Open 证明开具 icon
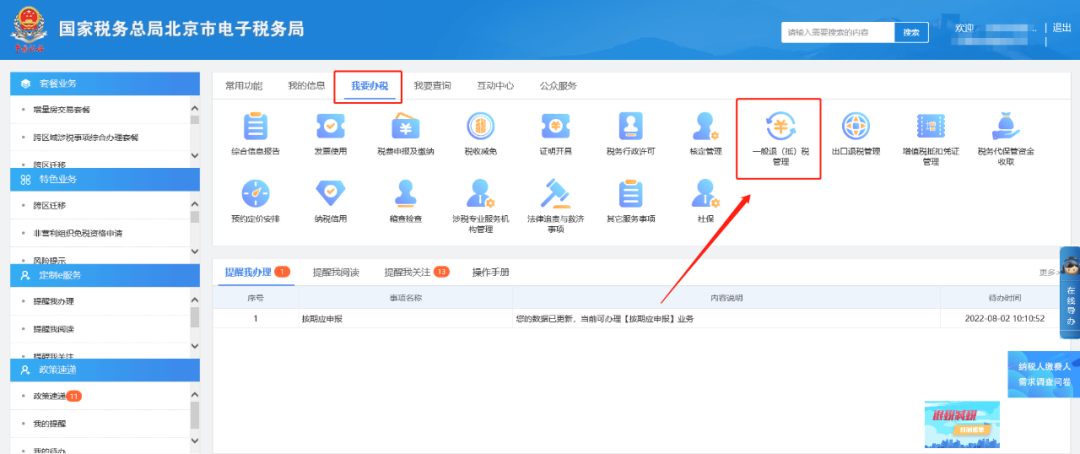Viewport: 1080px width, 454px height. pyautogui.click(x=555, y=127)
